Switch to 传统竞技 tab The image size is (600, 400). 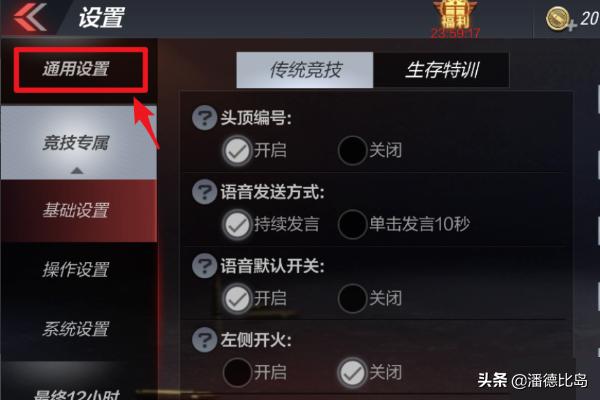[305, 70]
